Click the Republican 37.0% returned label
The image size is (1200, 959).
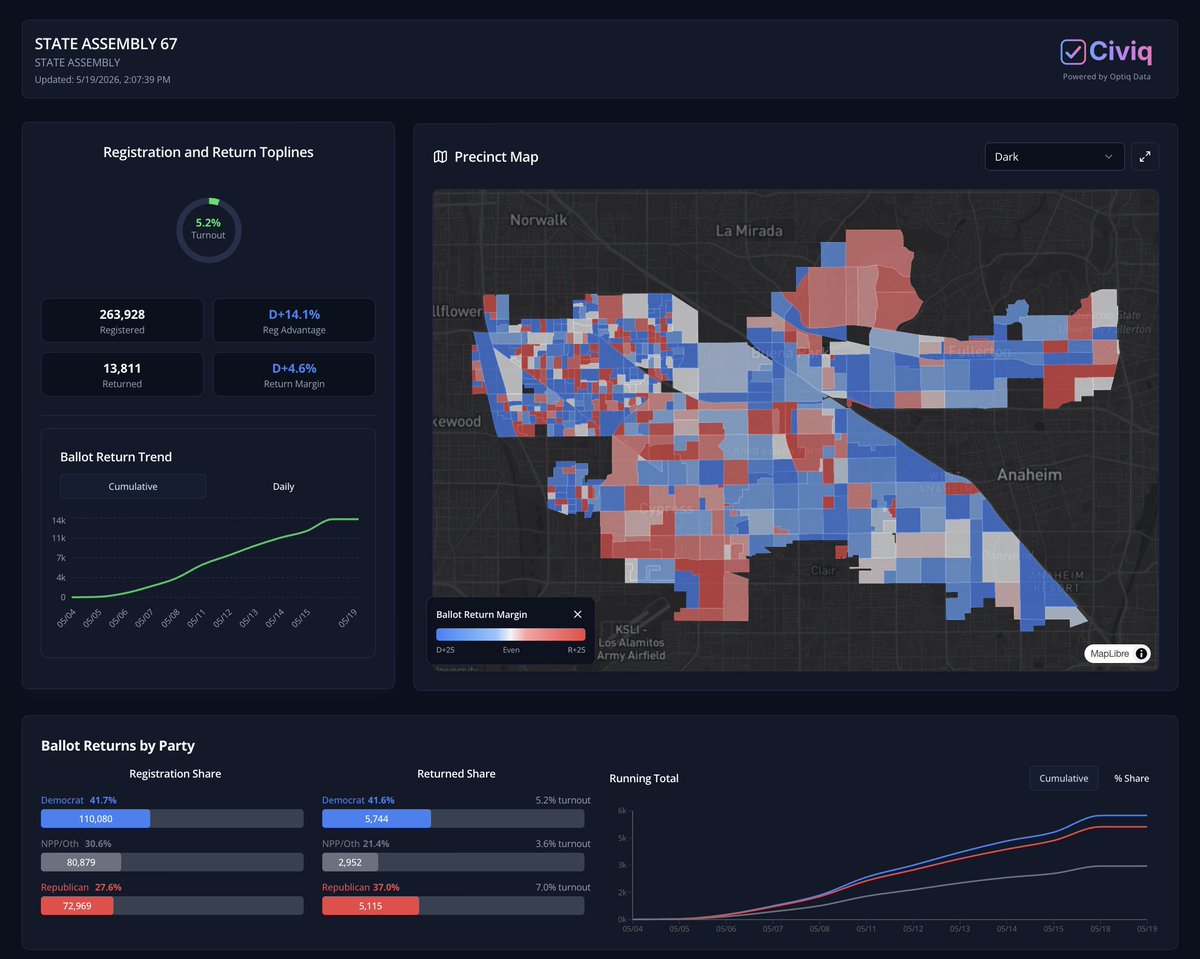click(361, 887)
